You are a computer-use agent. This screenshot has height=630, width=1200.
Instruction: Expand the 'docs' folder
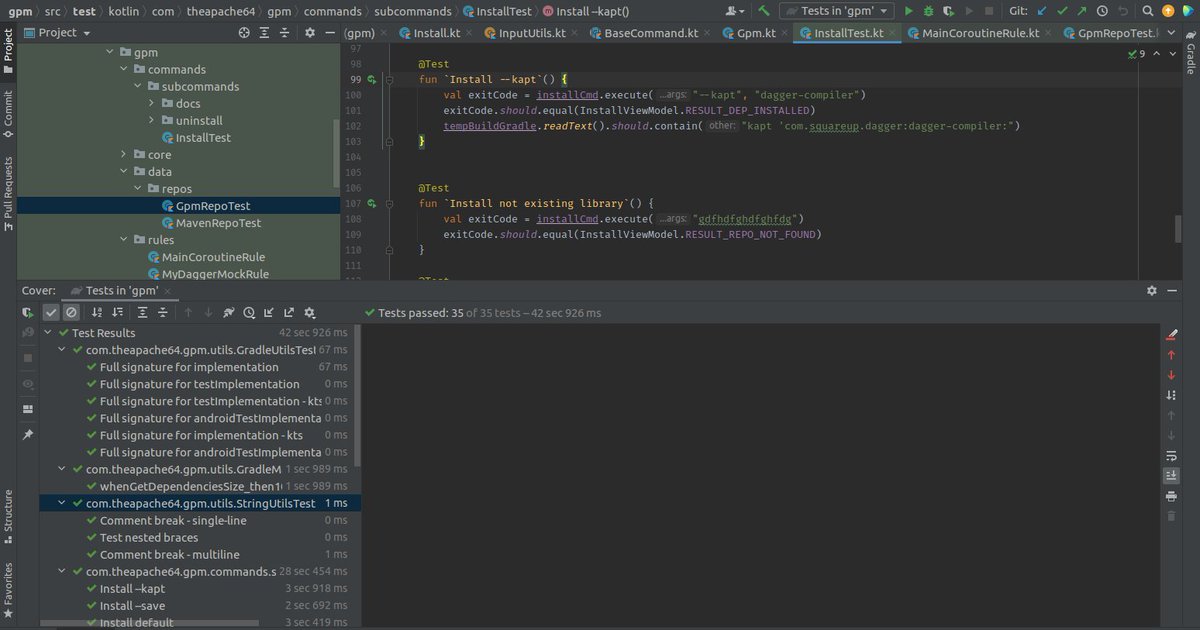(x=152, y=104)
